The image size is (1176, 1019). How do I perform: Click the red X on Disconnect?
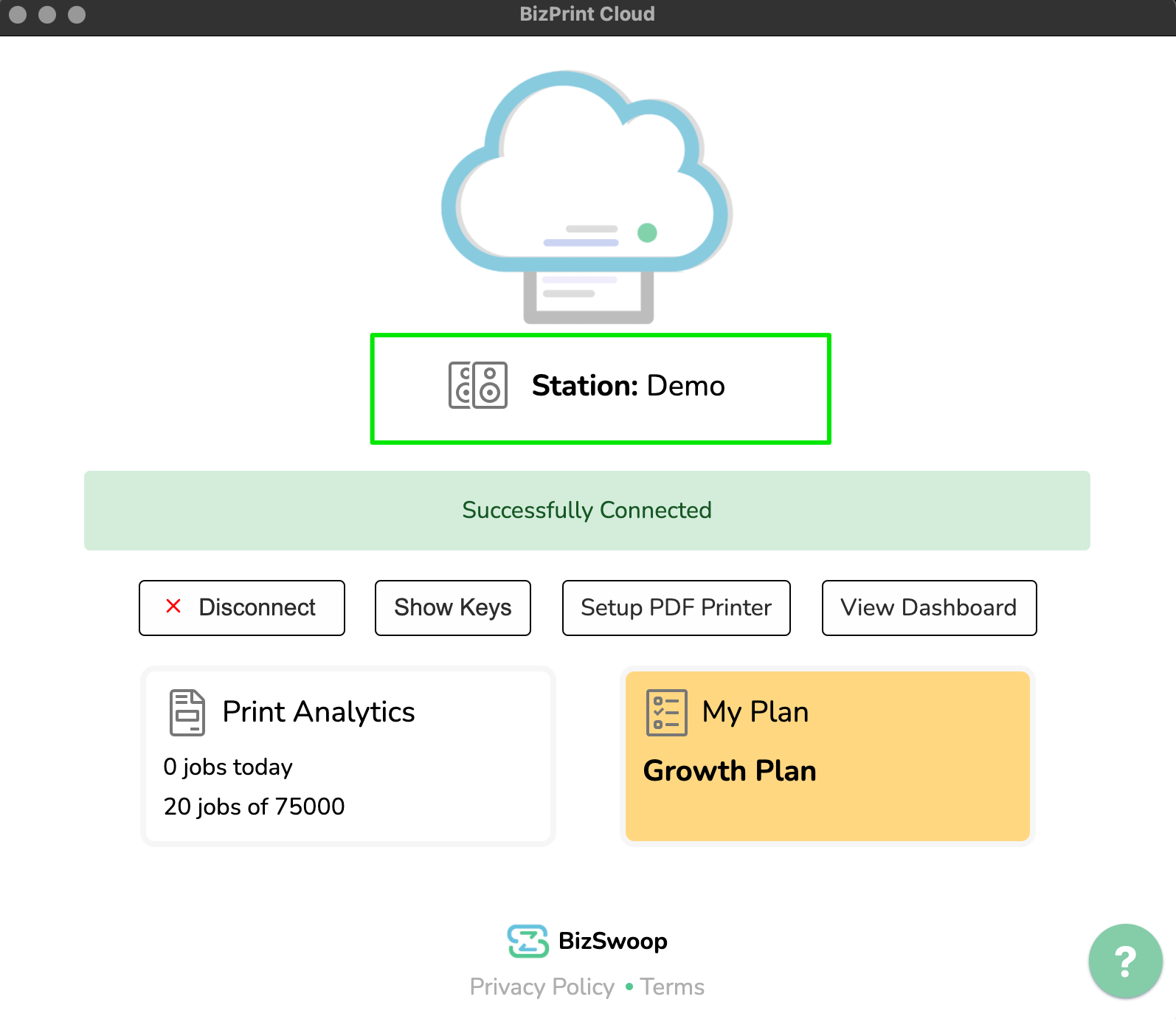173,607
